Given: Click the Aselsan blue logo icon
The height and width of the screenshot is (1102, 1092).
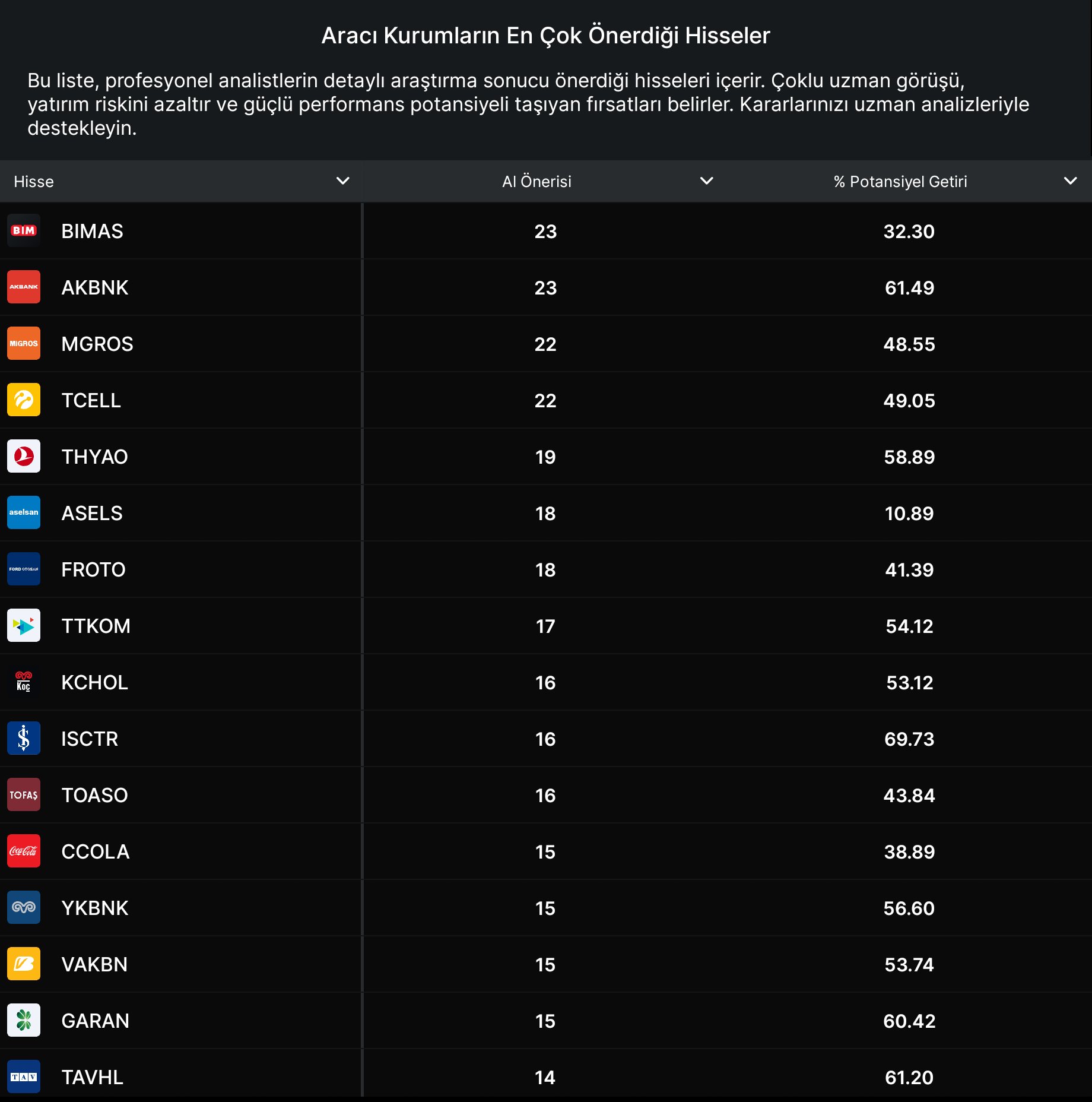Looking at the screenshot, I should click(x=24, y=512).
